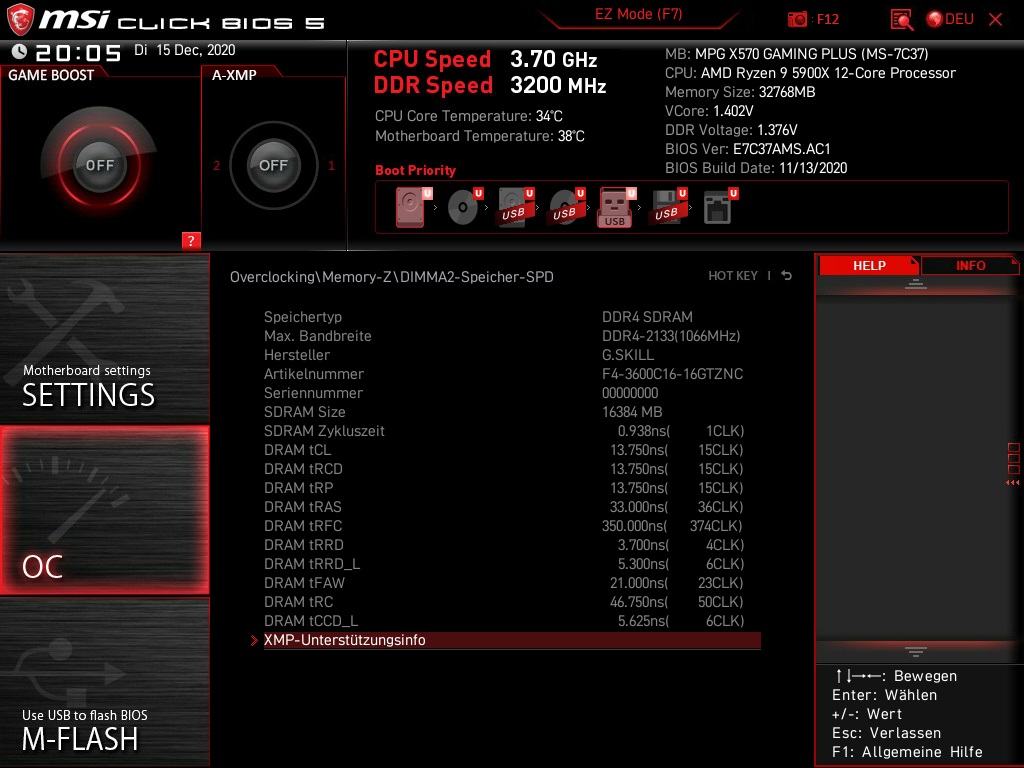Open the red question mark help icon
This screenshot has height=768, width=1024.
(191, 240)
